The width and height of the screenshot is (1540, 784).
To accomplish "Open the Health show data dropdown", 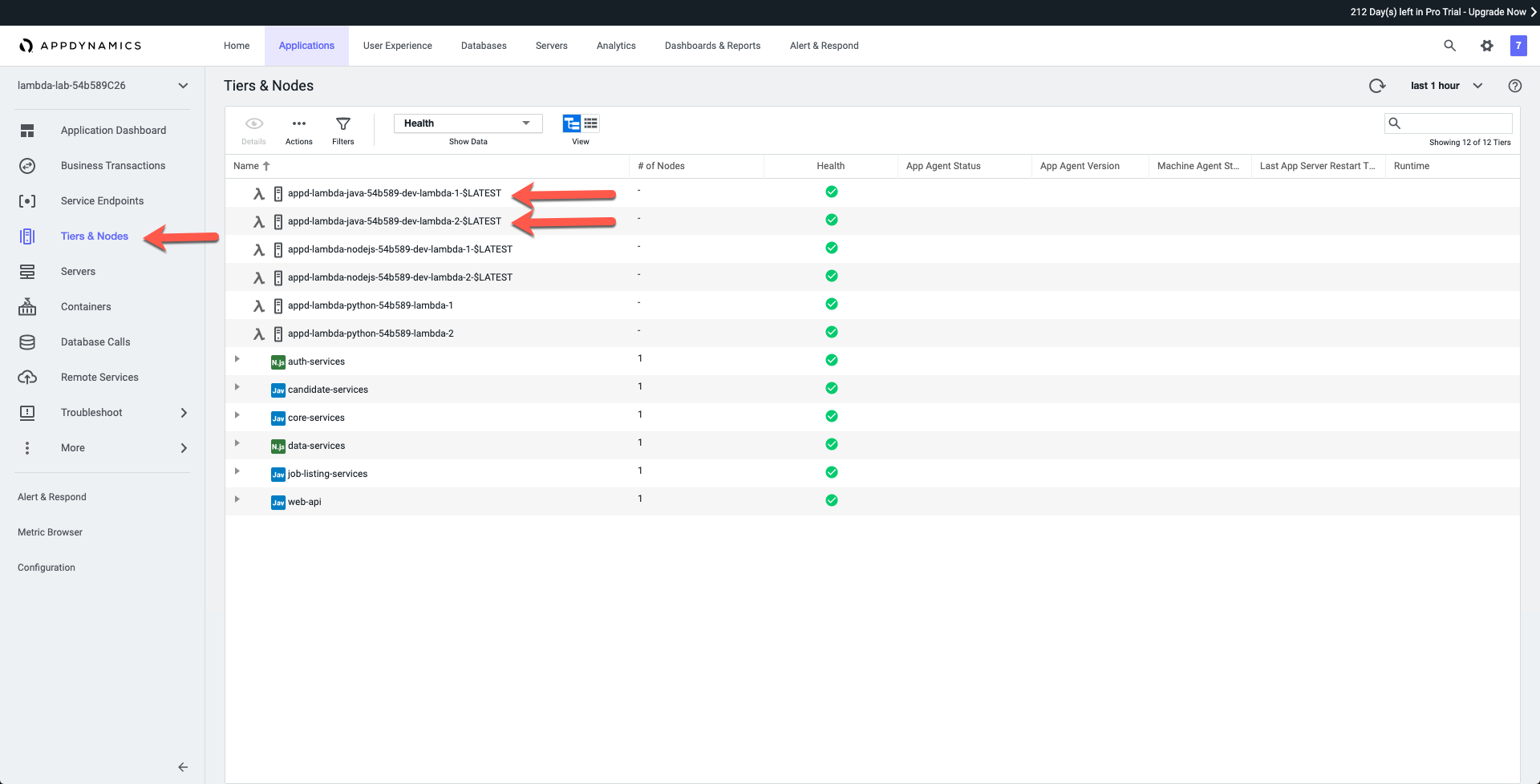I will [x=468, y=123].
